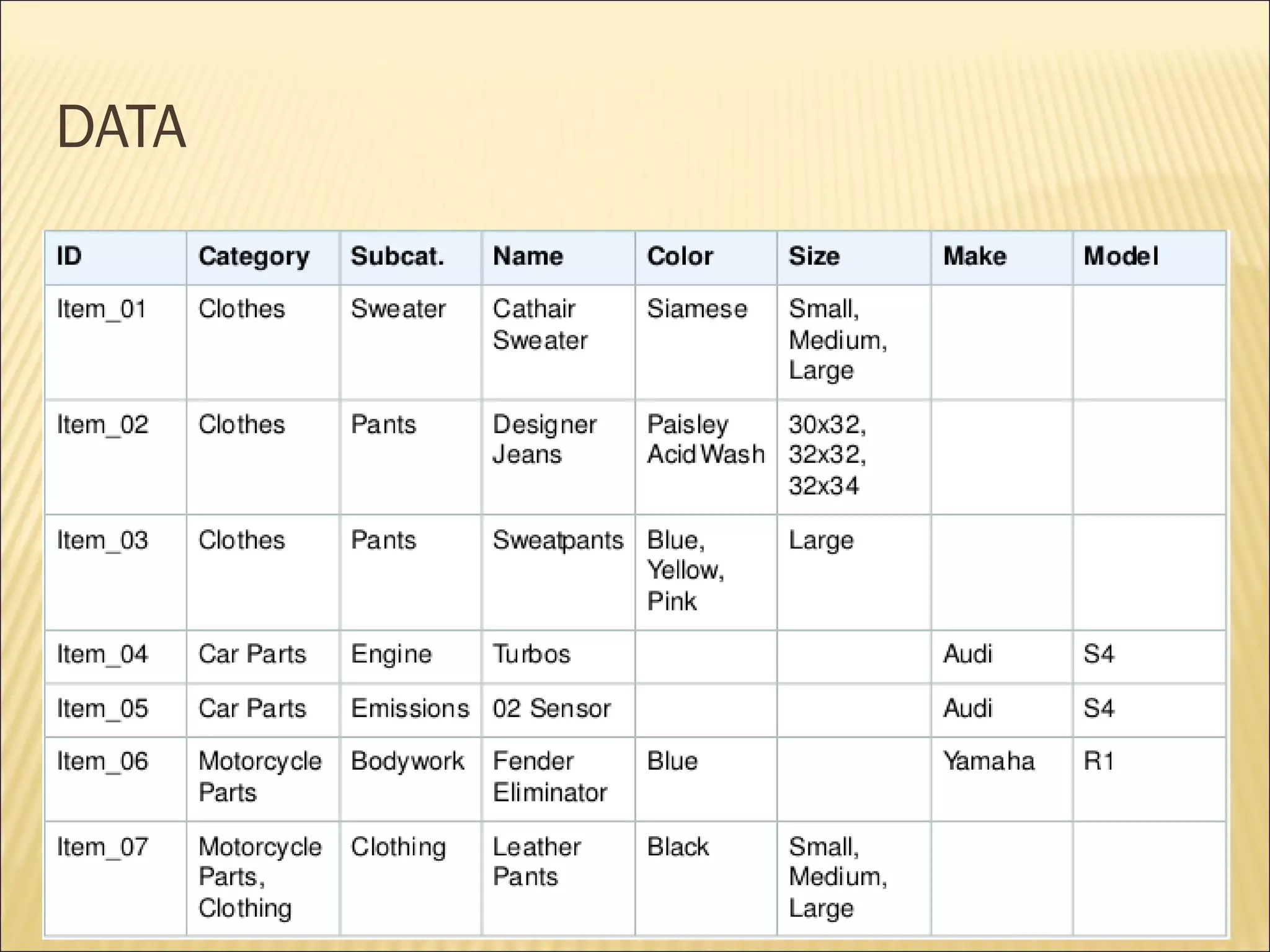Select the Paisley Acid Wash color cell
Screen dimensions: 1270x952
pyautogui.click(x=705, y=439)
